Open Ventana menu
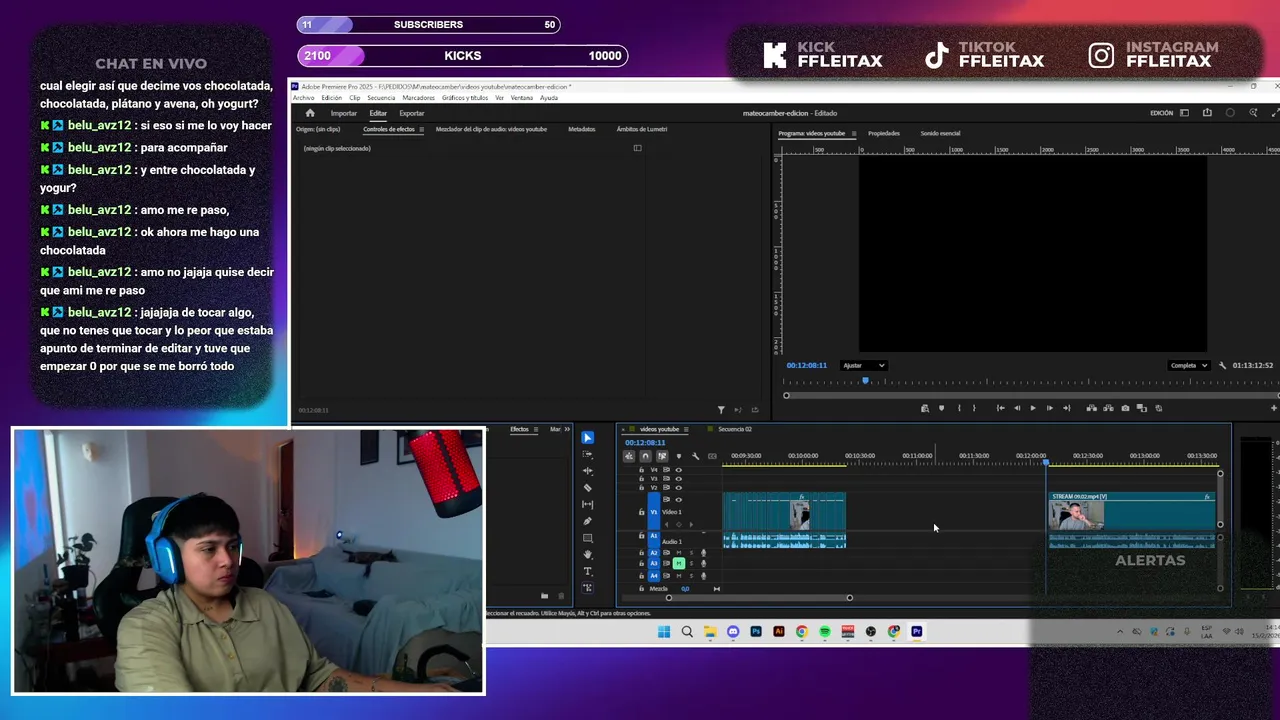This screenshot has width=1280, height=720. coord(521,98)
